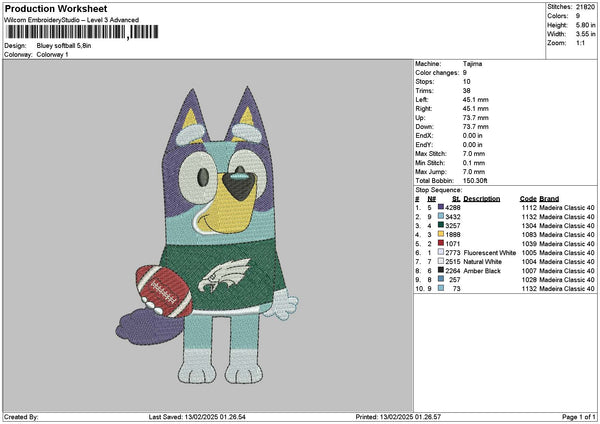
Task: Click thread code 1007
Action: click(x=530, y=271)
